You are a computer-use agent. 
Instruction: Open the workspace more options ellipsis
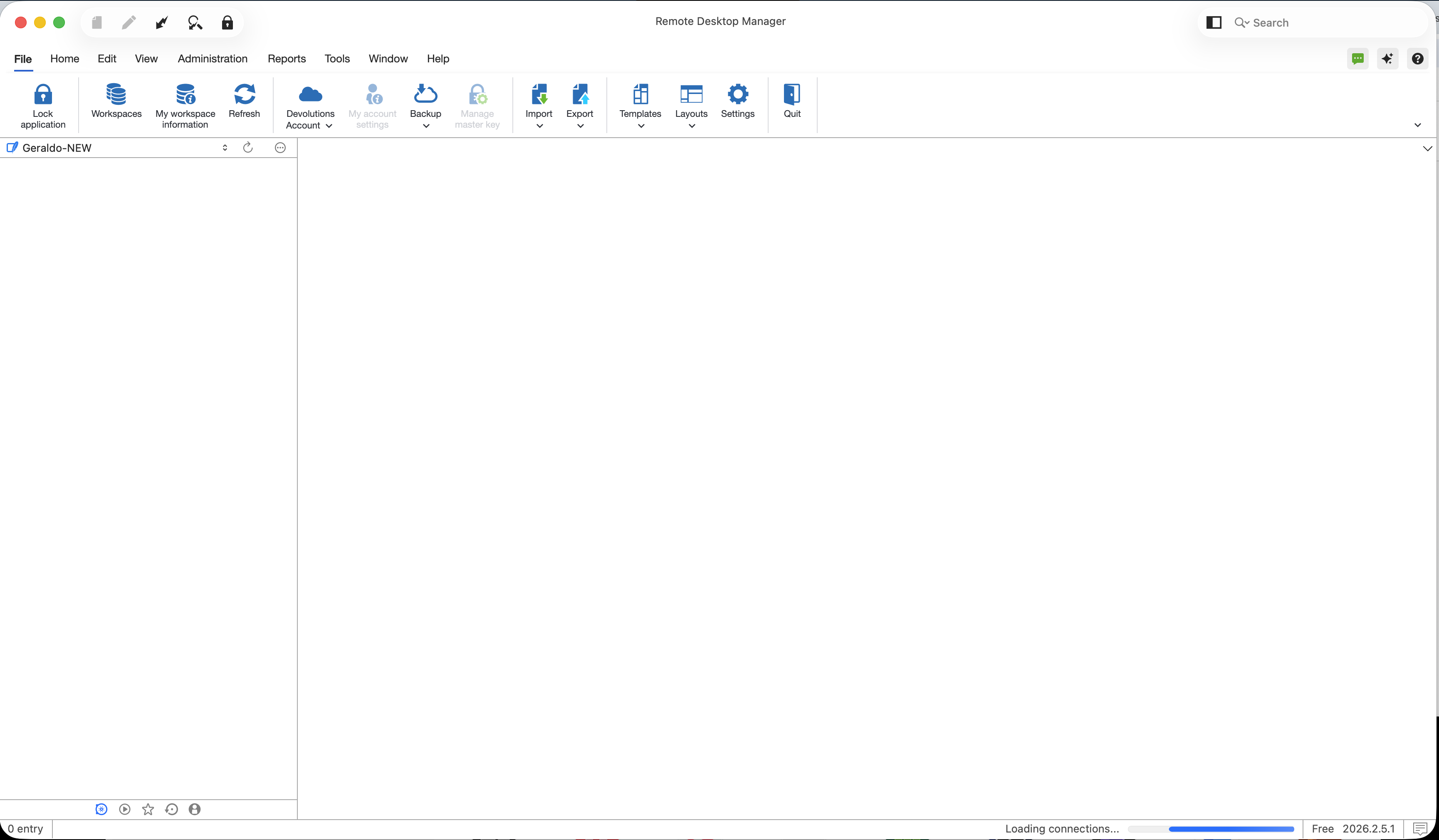(x=280, y=148)
